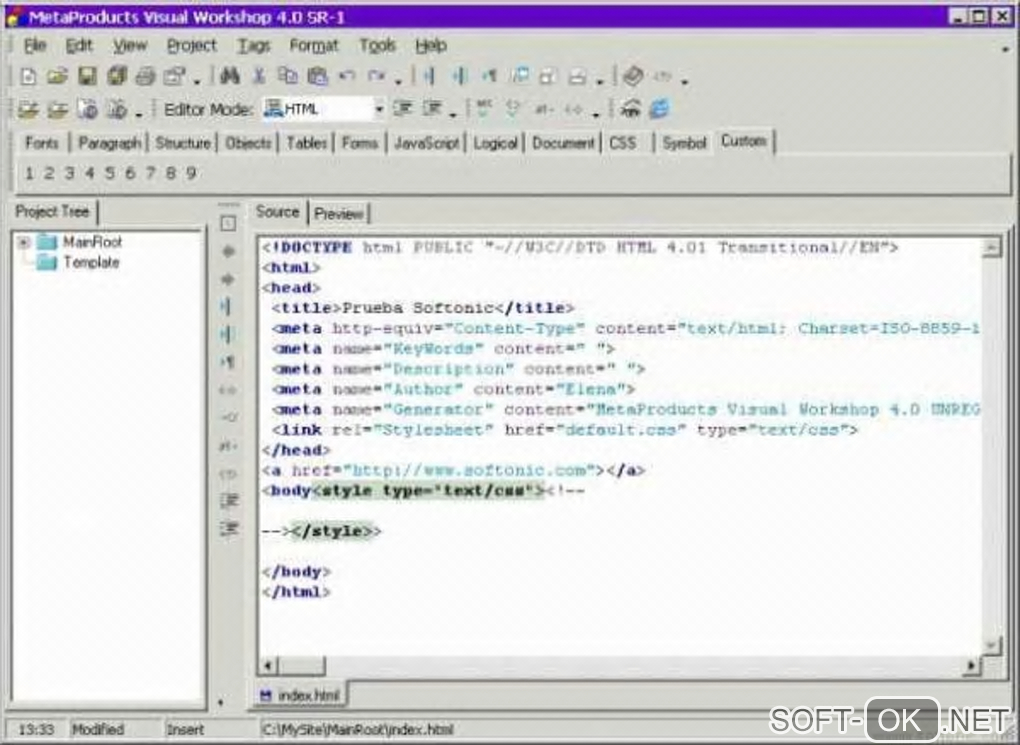This screenshot has height=745, width=1020.
Task: Open the toolbar overflow arrow after the Redo icon
Action: pos(398,83)
